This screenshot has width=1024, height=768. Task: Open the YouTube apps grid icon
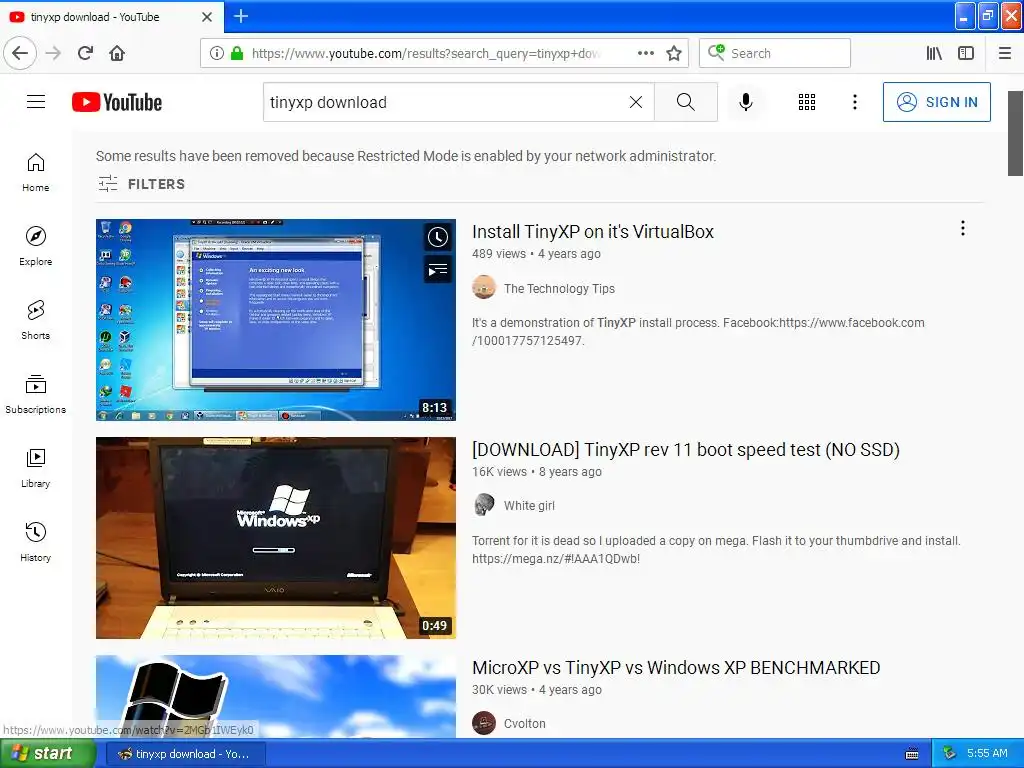[x=807, y=102]
